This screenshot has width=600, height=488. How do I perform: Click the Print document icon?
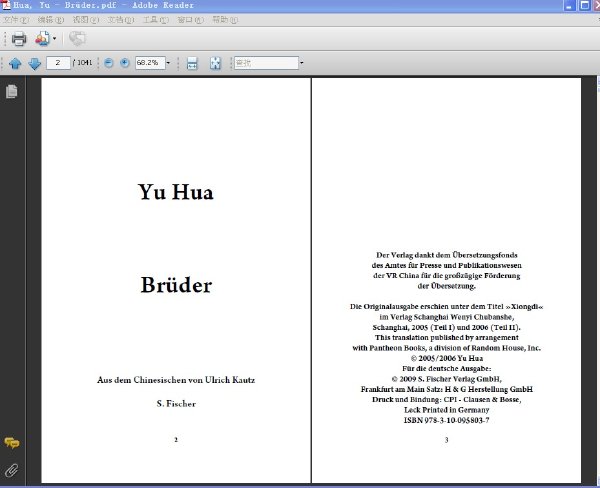19,39
